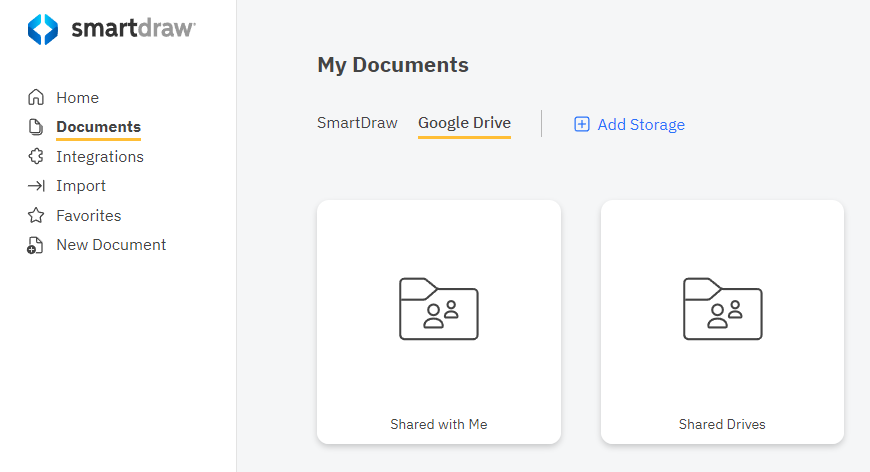The image size is (870, 472).
Task: Open the Shared Drives folder icon
Action: [x=722, y=309]
